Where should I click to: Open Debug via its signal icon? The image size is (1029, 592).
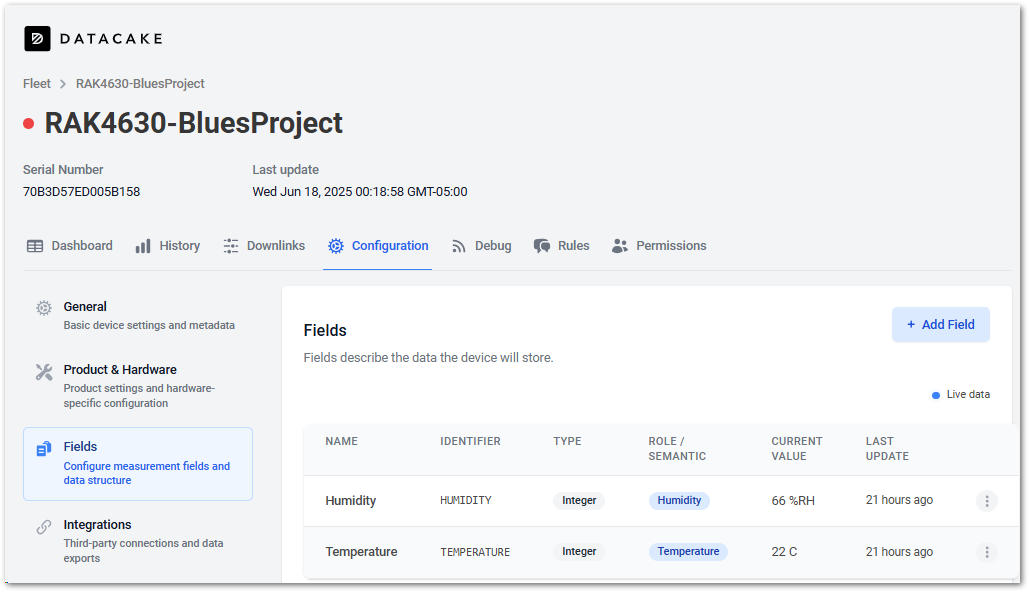pyautogui.click(x=459, y=246)
